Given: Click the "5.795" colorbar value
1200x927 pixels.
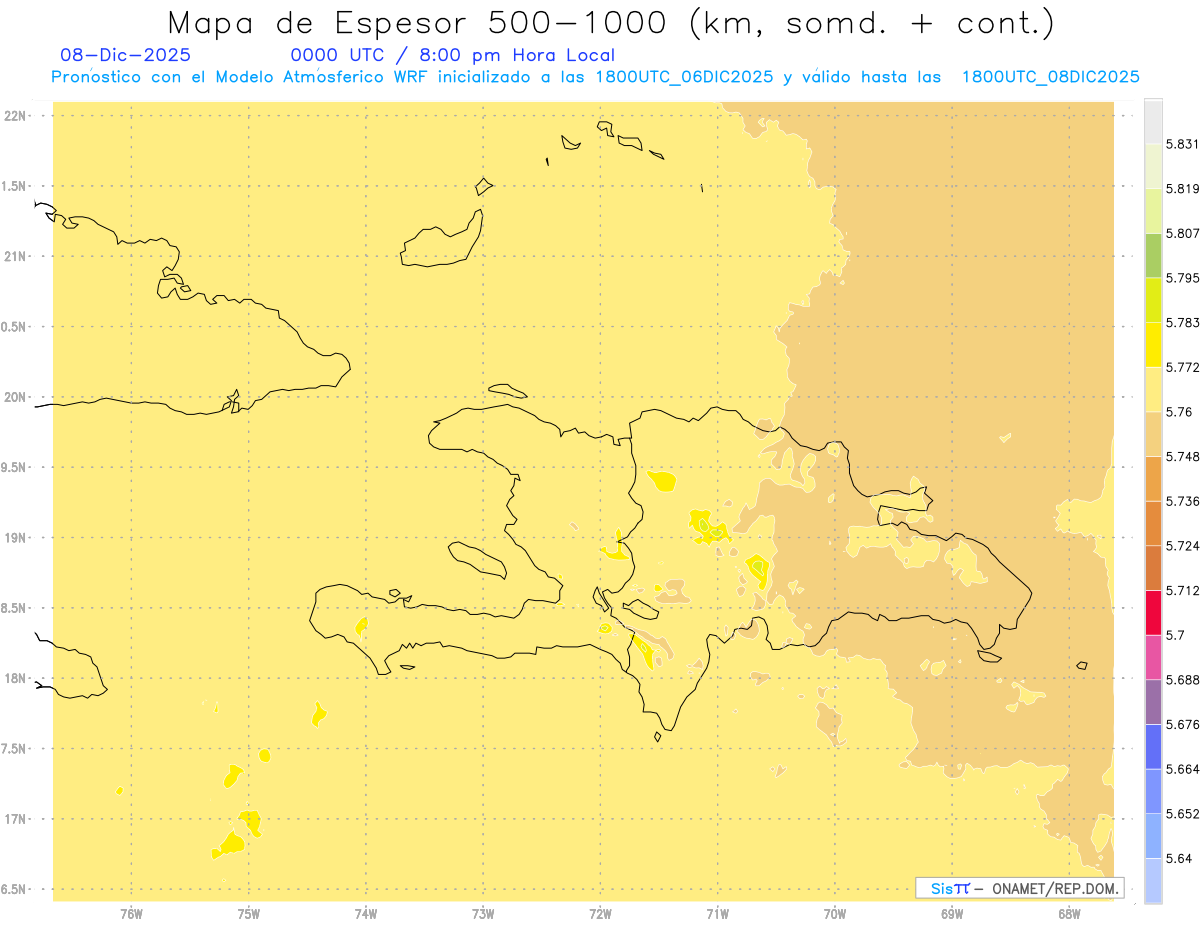Looking at the screenshot, I should click(x=1182, y=278).
